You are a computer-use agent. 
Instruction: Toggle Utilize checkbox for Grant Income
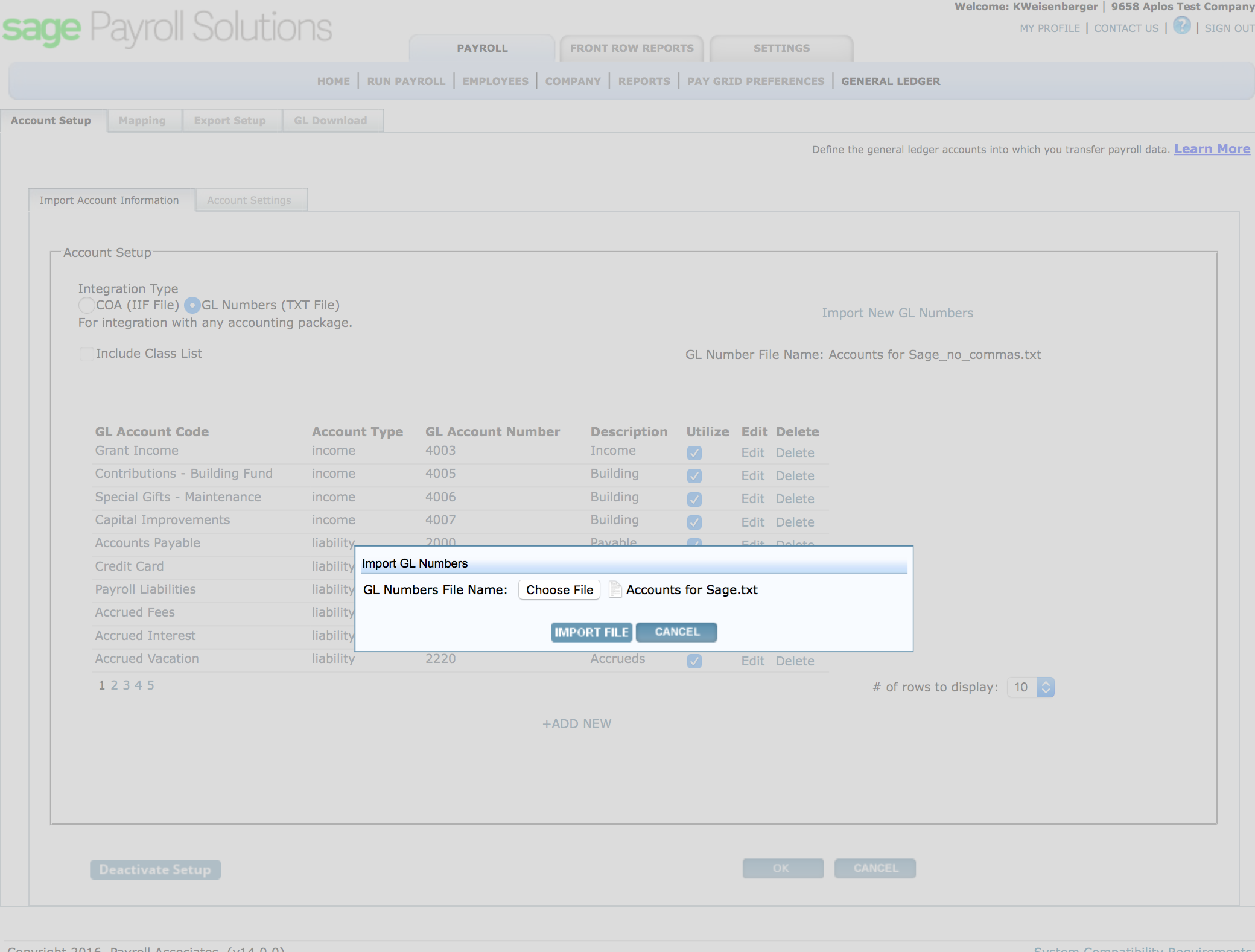tap(694, 453)
